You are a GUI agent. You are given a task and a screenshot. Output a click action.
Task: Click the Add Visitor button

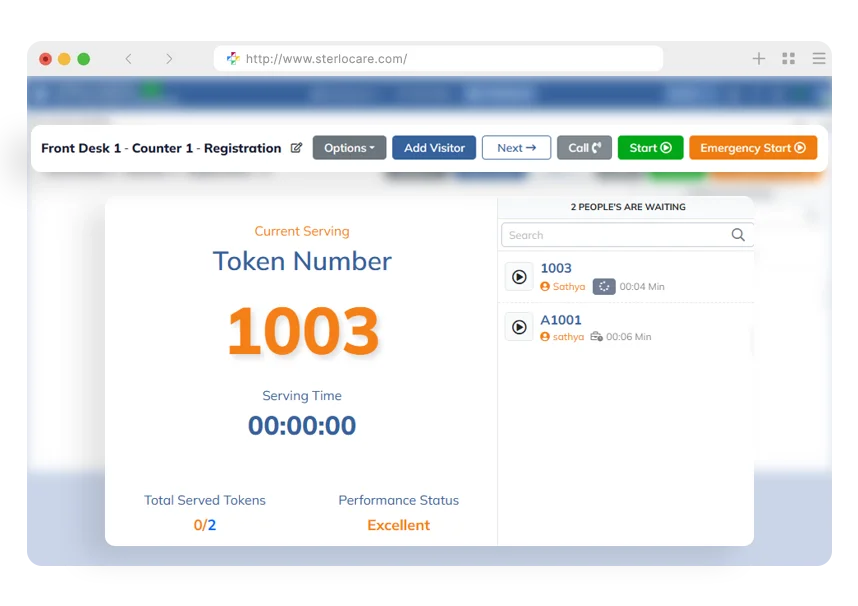click(434, 148)
